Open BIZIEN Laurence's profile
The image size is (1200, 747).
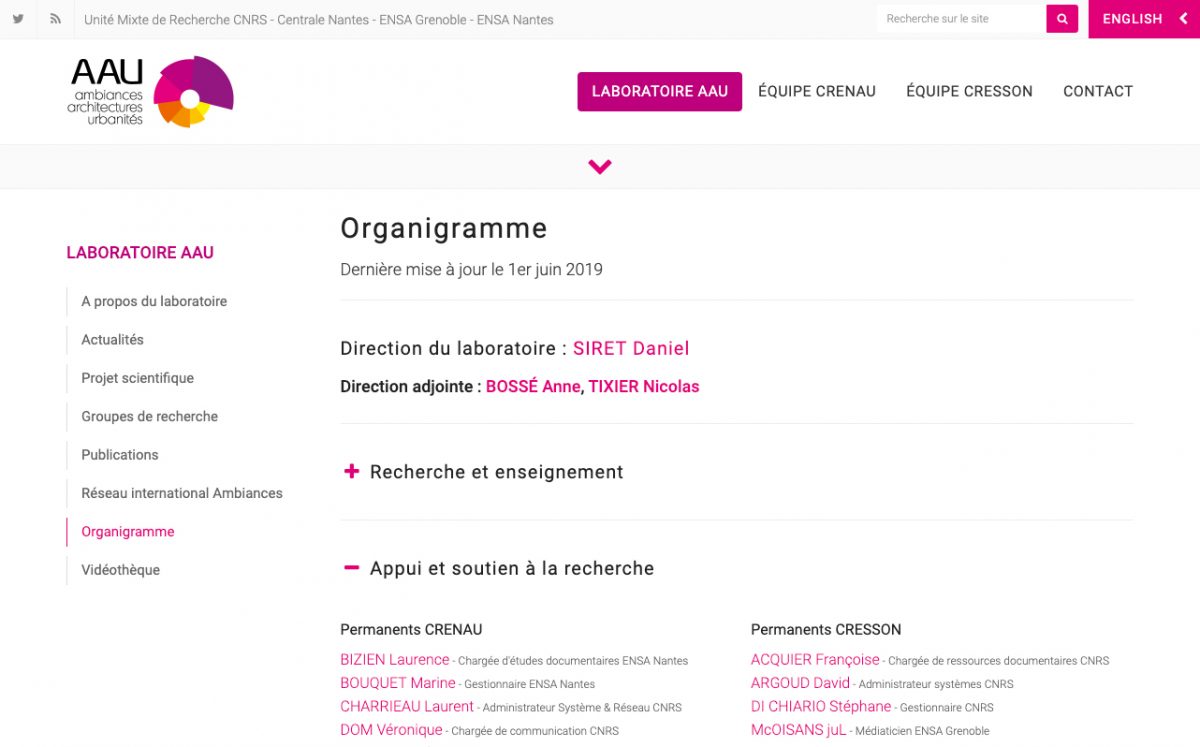(x=394, y=660)
